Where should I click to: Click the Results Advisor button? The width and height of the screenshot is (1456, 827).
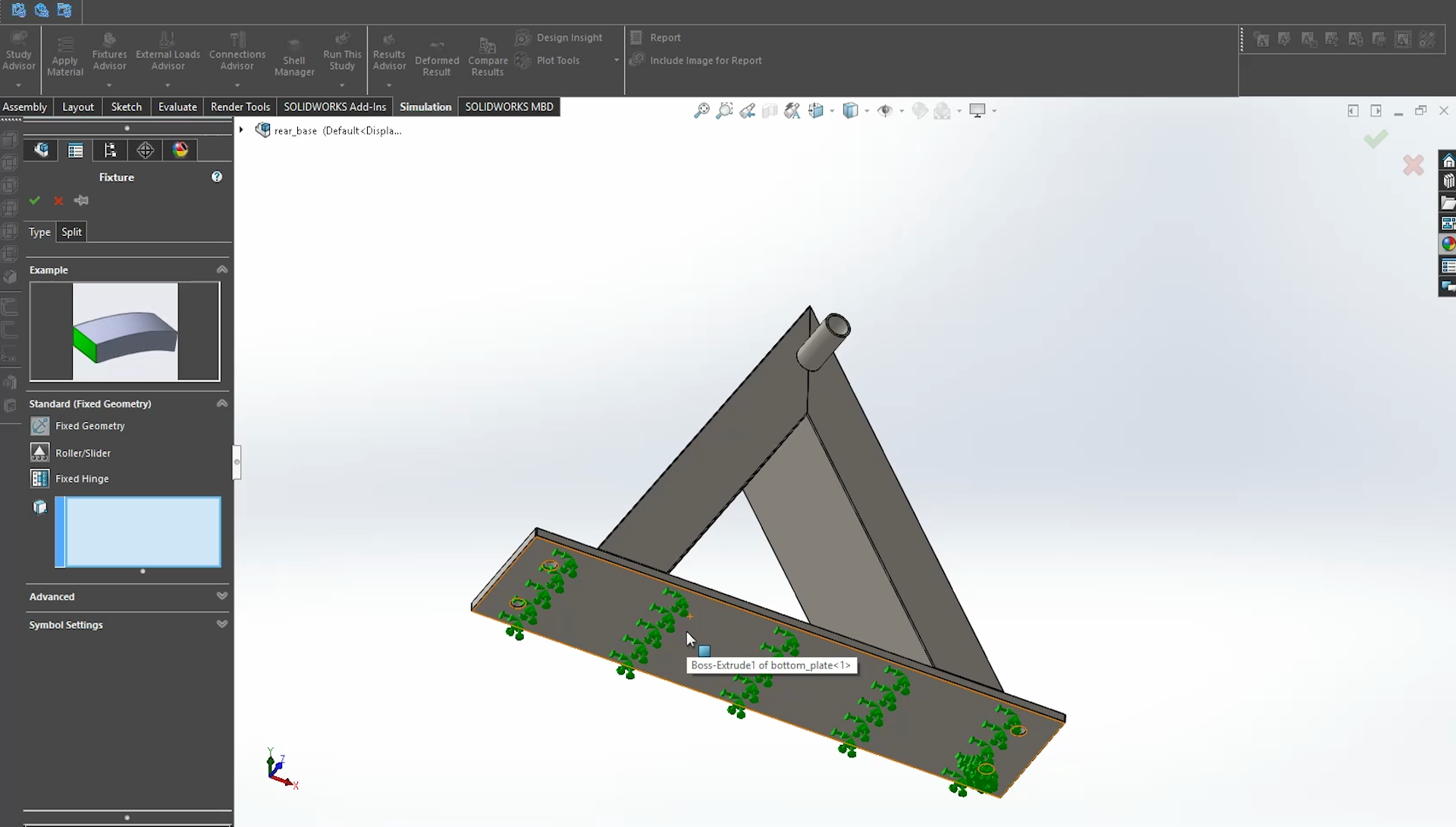(x=389, y=52)
